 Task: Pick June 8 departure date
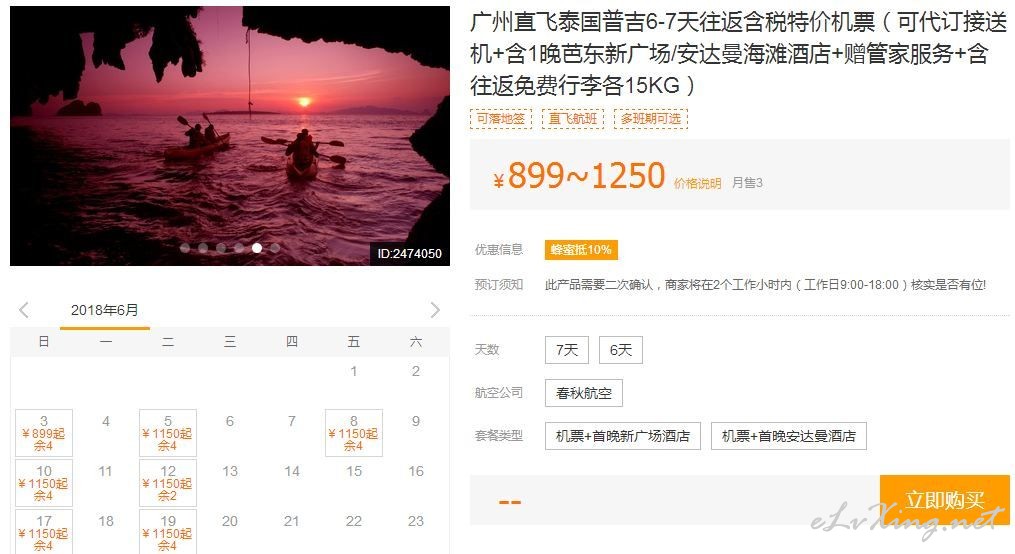[x=353, y=433]
